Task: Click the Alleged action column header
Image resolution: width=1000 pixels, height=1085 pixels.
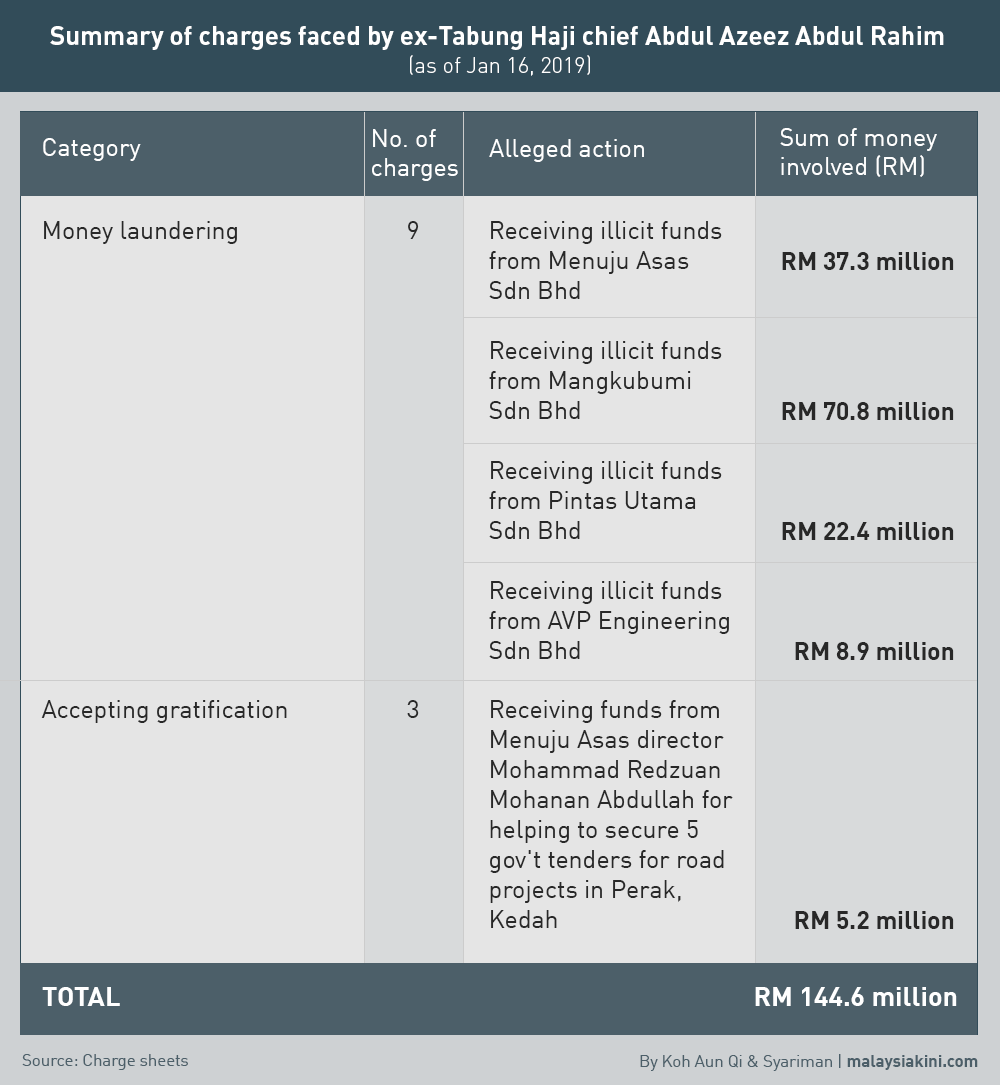Action: (567, 149)
